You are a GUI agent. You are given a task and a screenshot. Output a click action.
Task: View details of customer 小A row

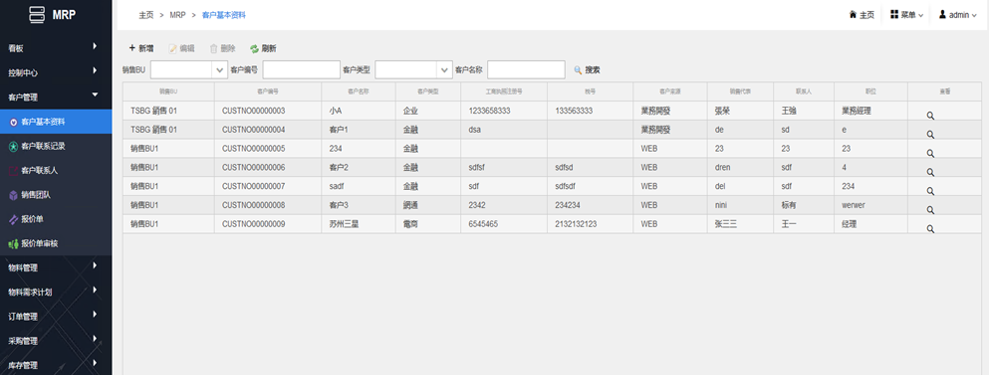(930, 116)
